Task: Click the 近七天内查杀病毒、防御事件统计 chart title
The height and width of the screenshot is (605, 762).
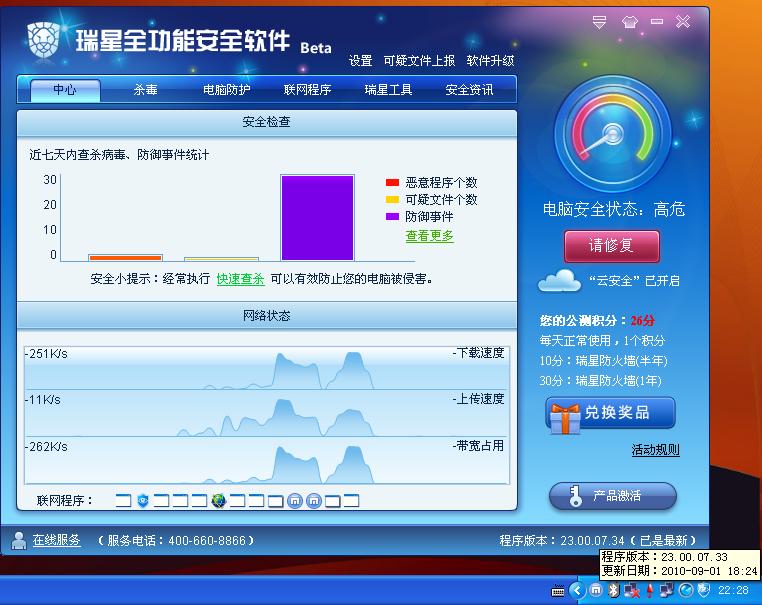Action: tap(119, 155)
